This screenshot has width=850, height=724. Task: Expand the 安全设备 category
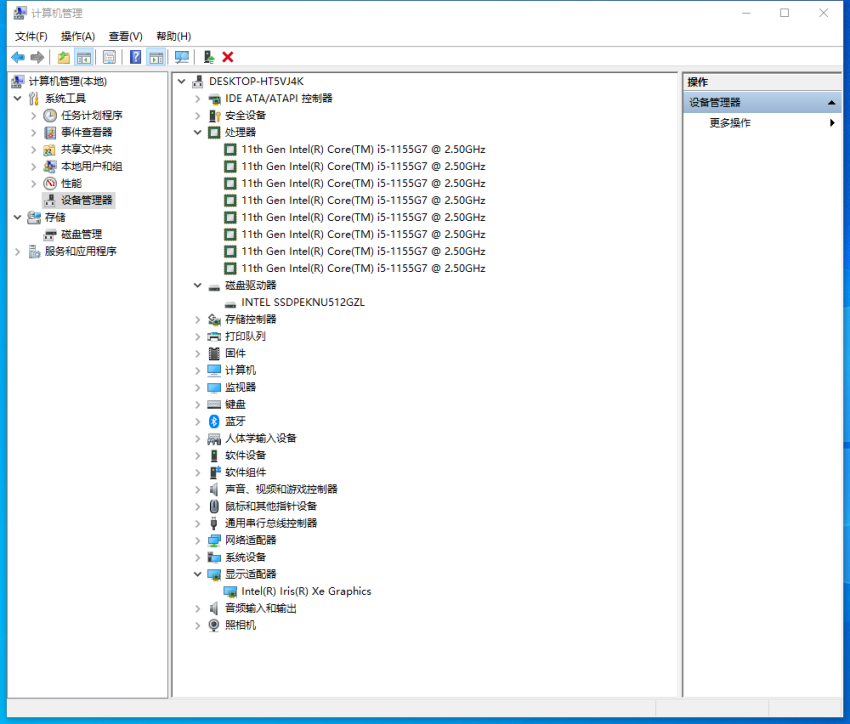pyautogui.click(x=198, y=115)
